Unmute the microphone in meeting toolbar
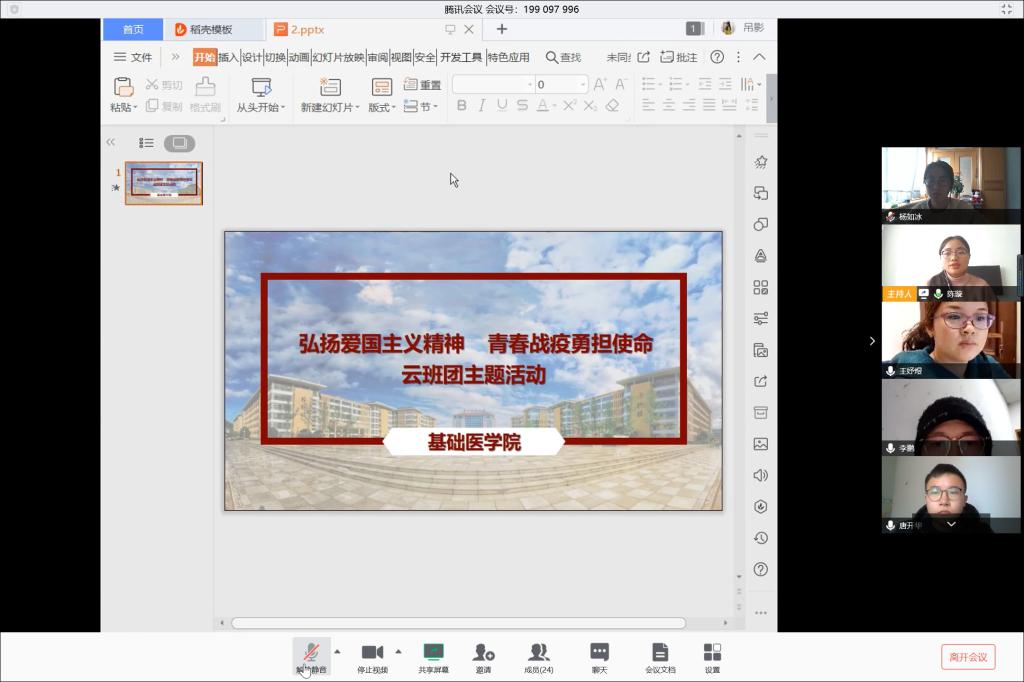This screenshot has height=682, width=1024. pos(311,653)
